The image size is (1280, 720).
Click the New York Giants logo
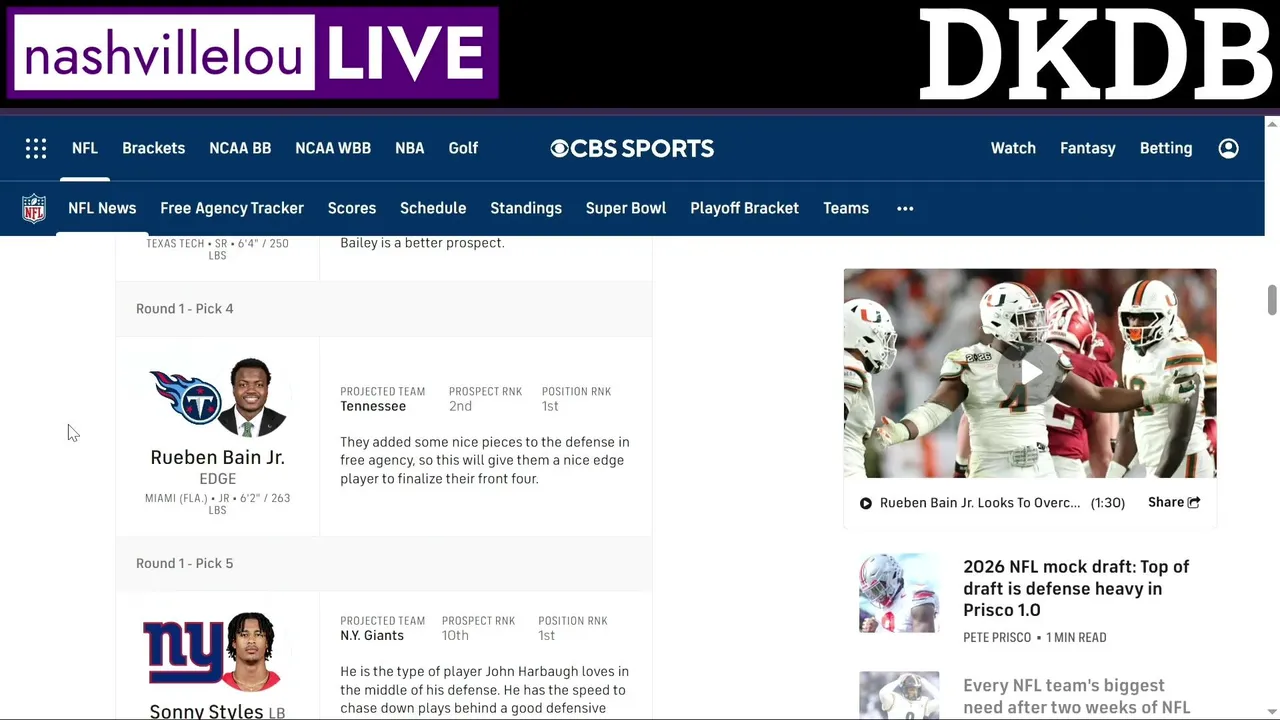183,651
